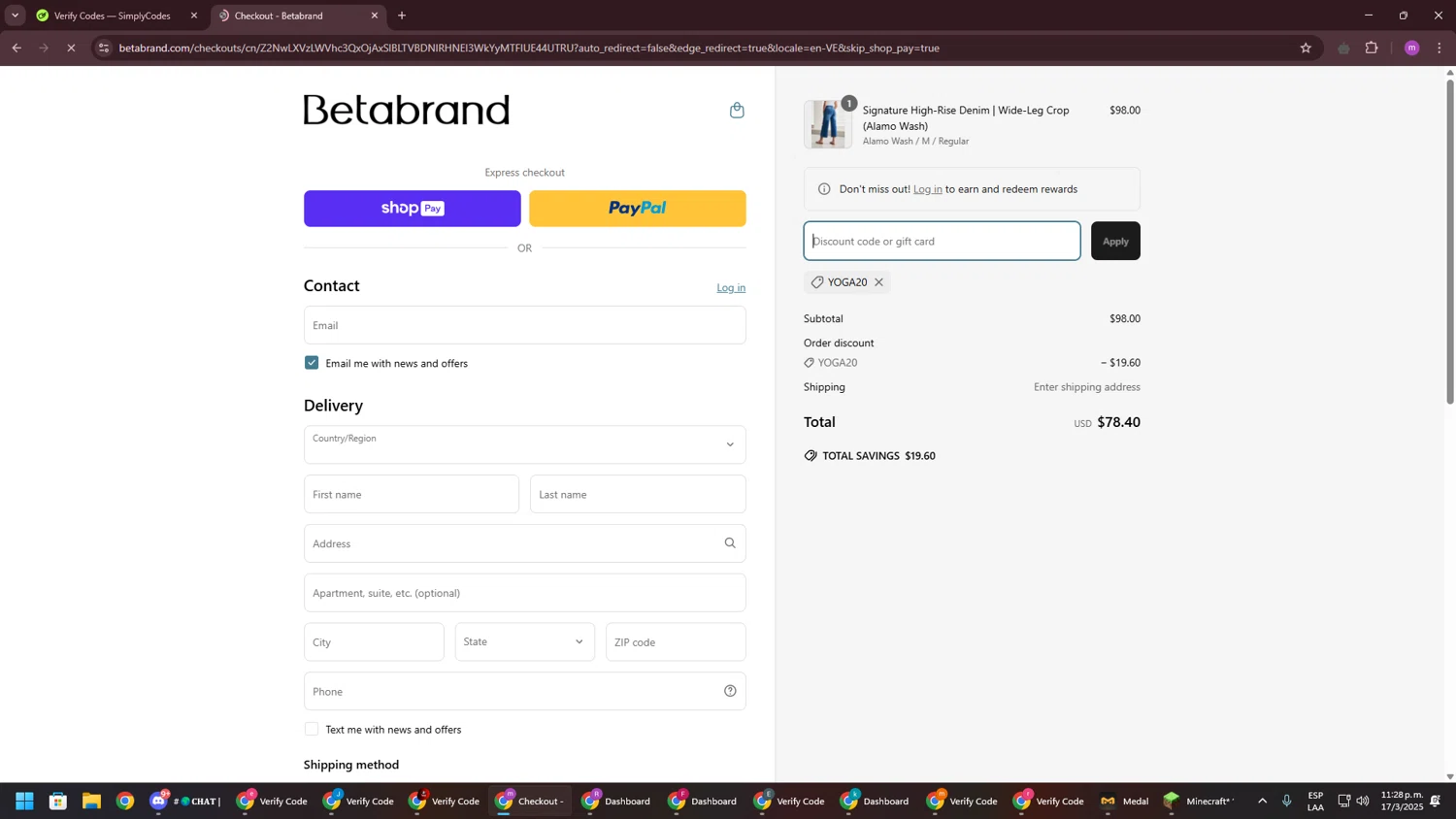Viewport: 1456px width, 819px height.
Task: Expand the Country/Region dropdown
Action: coord(525,444)
